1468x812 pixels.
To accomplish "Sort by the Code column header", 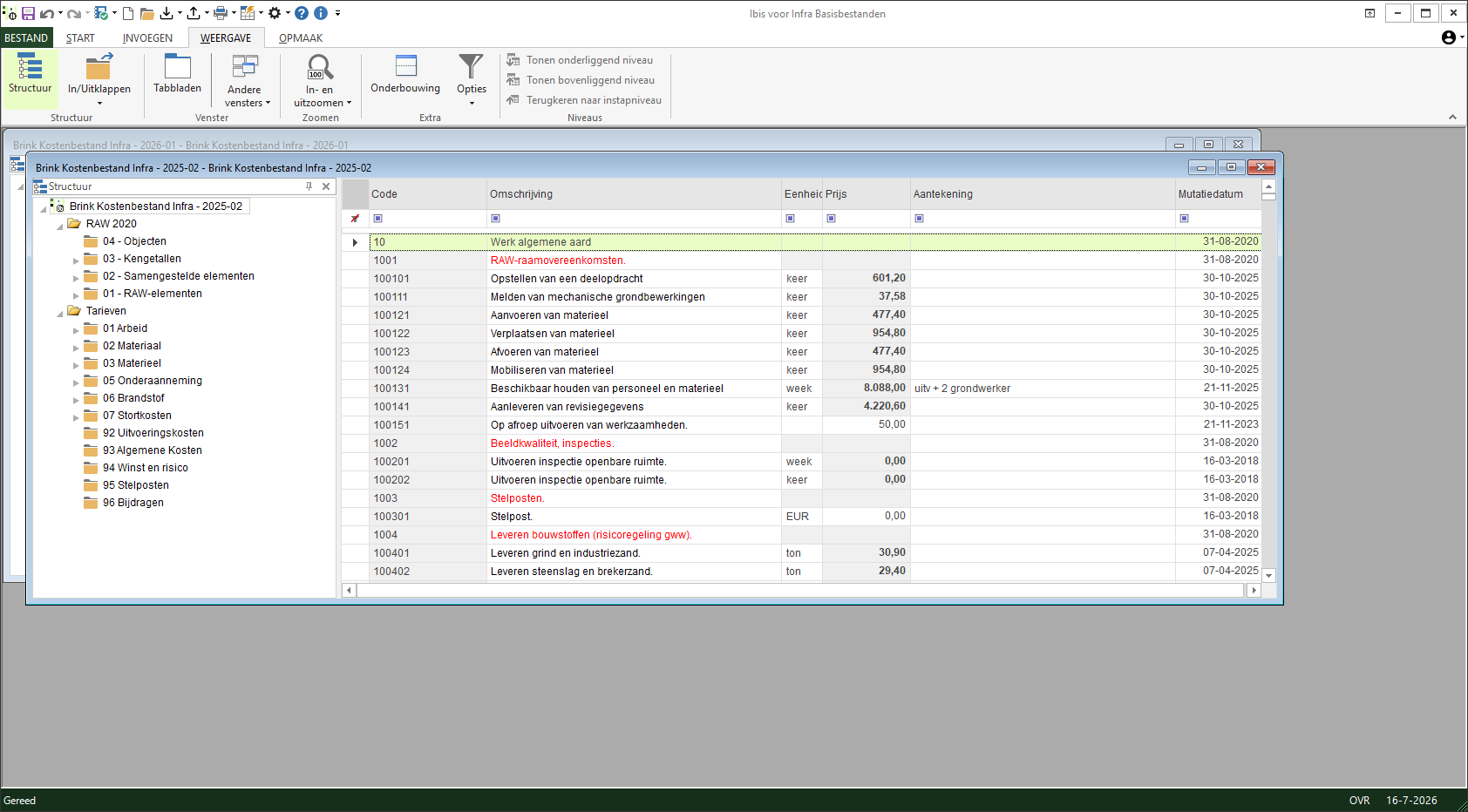I will point(428,194).
